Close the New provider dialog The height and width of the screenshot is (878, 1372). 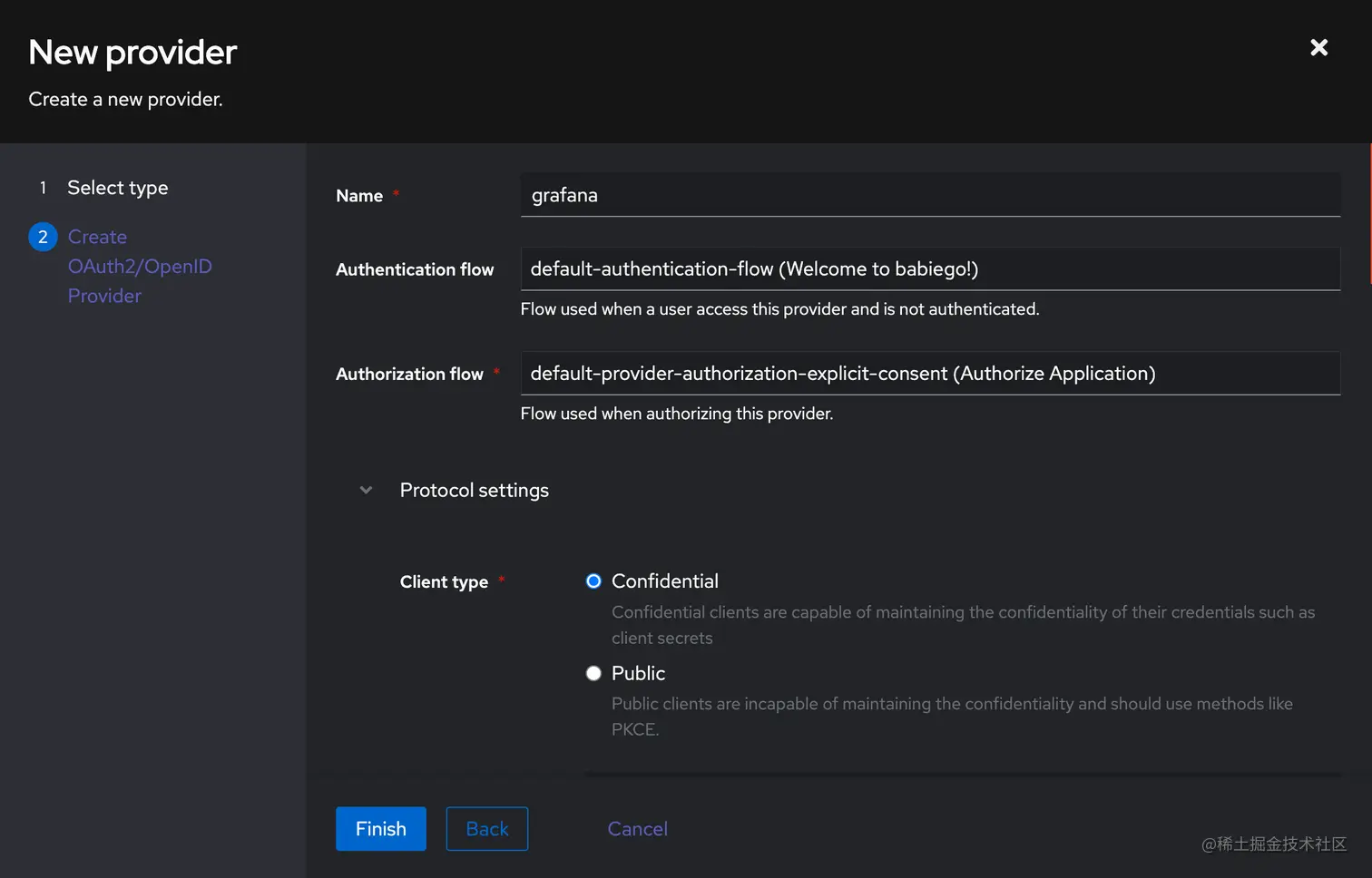pyautogui.click(x=1318, y=47)
